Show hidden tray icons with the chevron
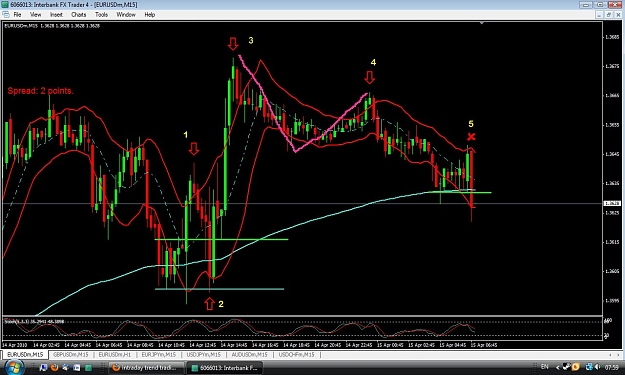 (x=557, y=367)
